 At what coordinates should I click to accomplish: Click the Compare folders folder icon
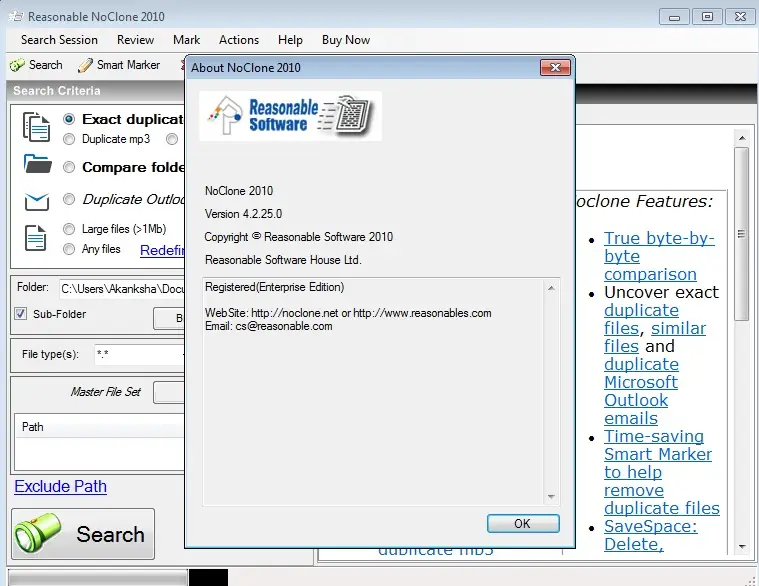[38, 164]
